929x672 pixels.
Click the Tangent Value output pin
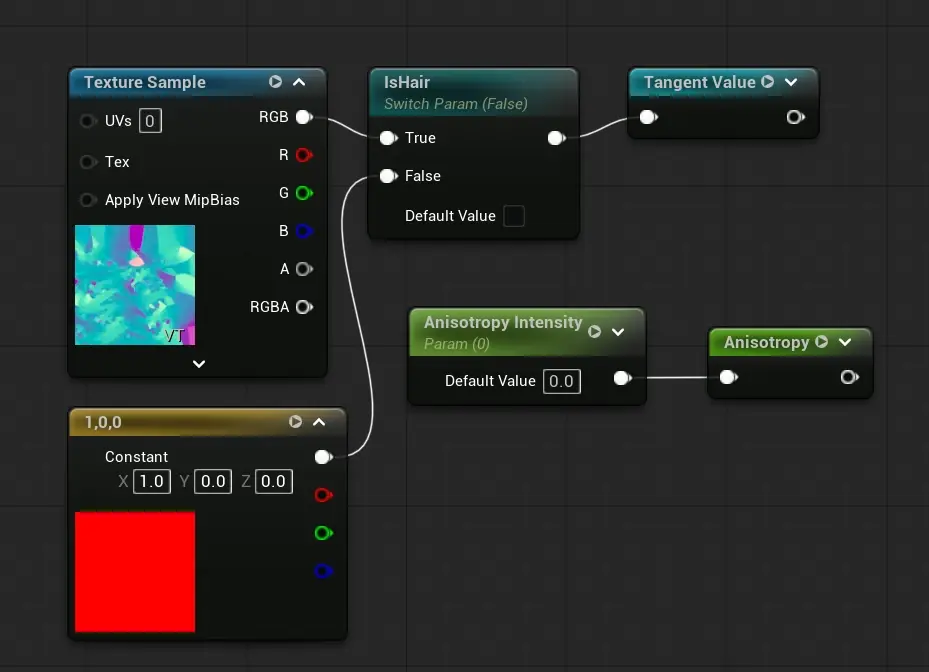[x=795, y=117]
